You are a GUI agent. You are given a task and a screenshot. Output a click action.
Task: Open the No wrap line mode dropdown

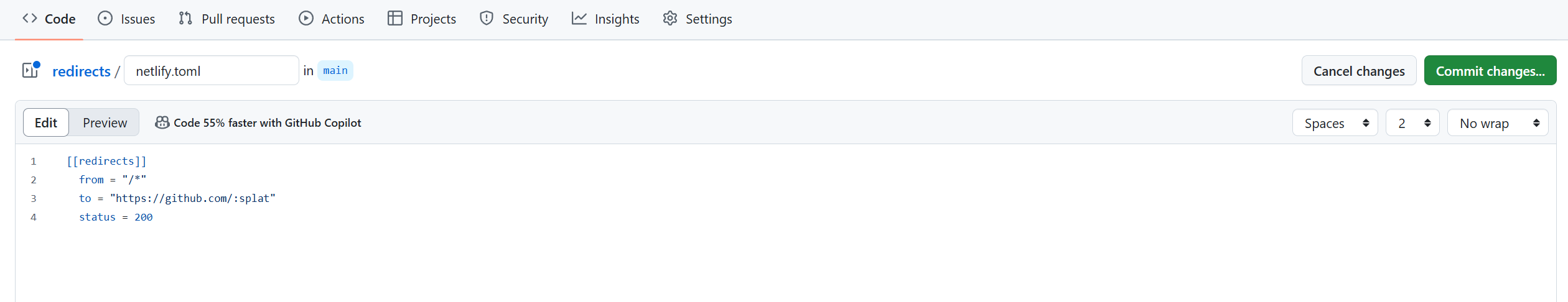click(x=1498, y=123)
